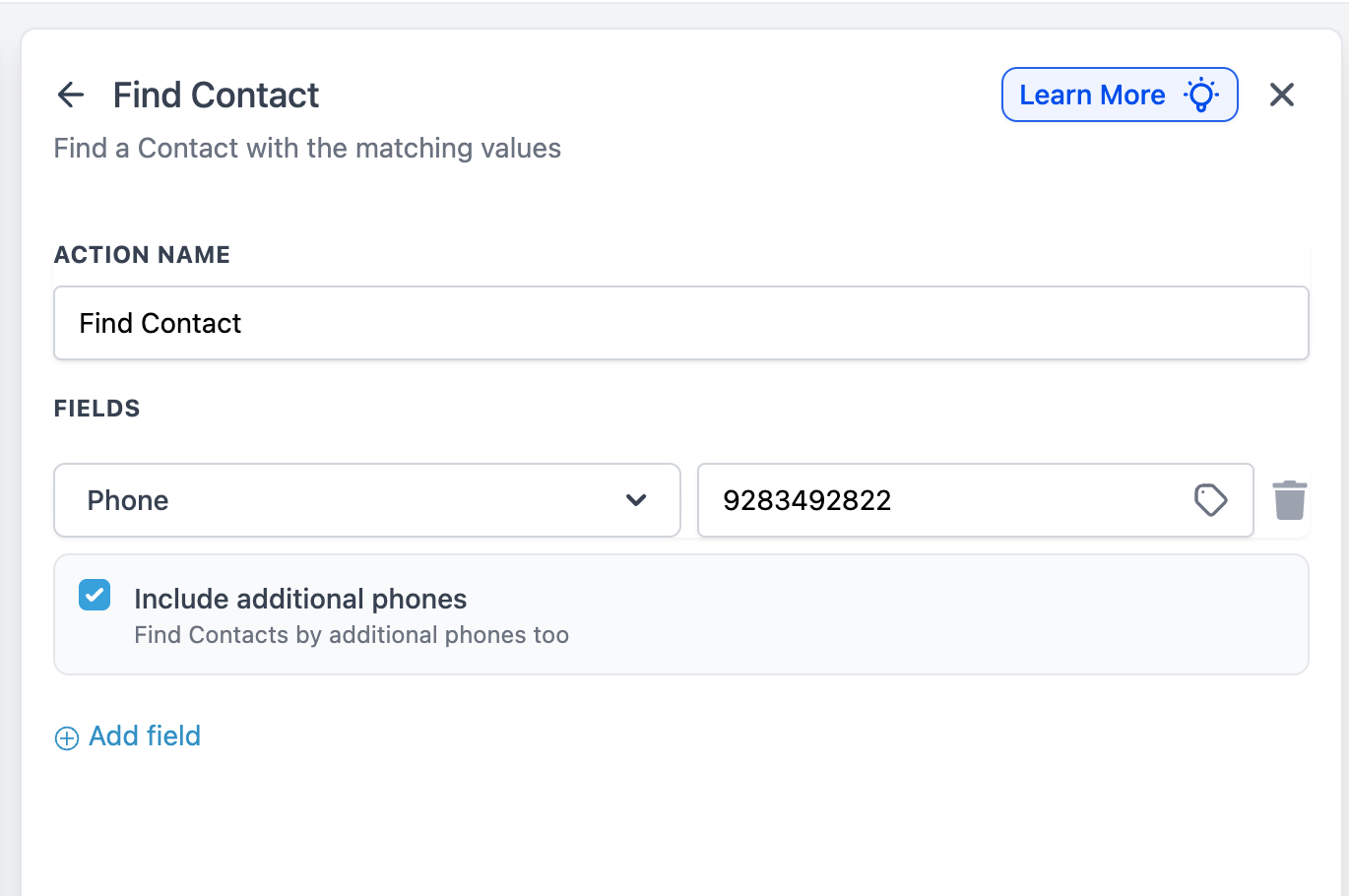The width and height of the screenshot is (1349, 896).
Task: Click the Include additional phones label
Action: pyautogui.click(x=300, y=599)
